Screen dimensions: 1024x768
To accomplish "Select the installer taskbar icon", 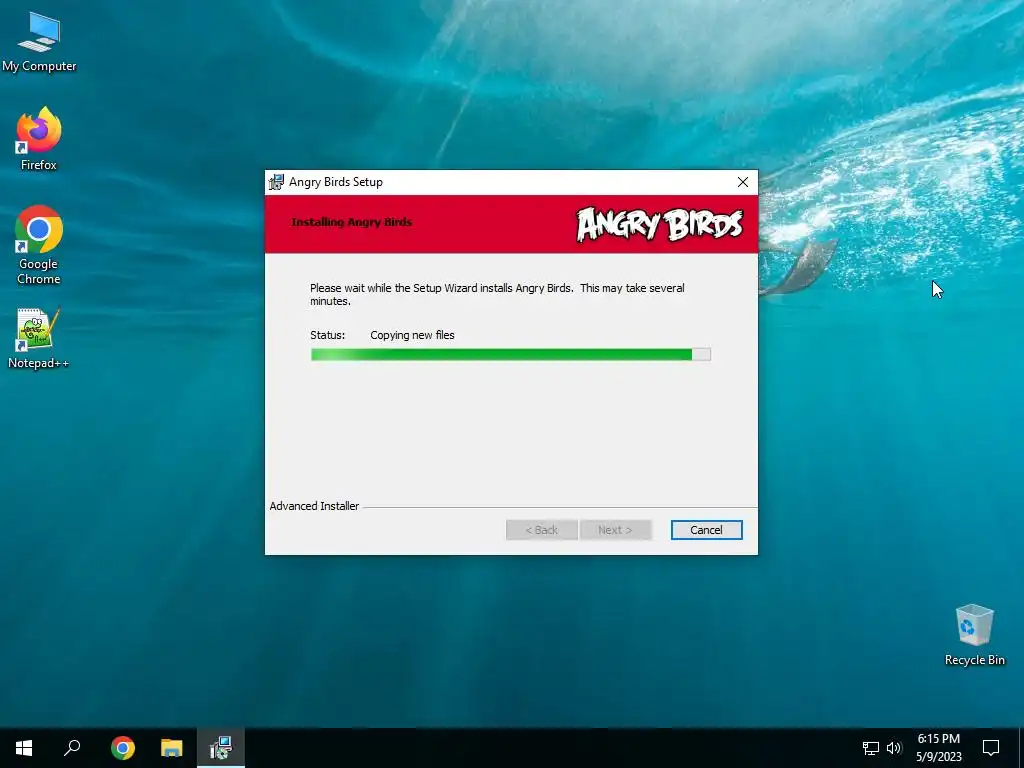I will [x=221, y=748].
